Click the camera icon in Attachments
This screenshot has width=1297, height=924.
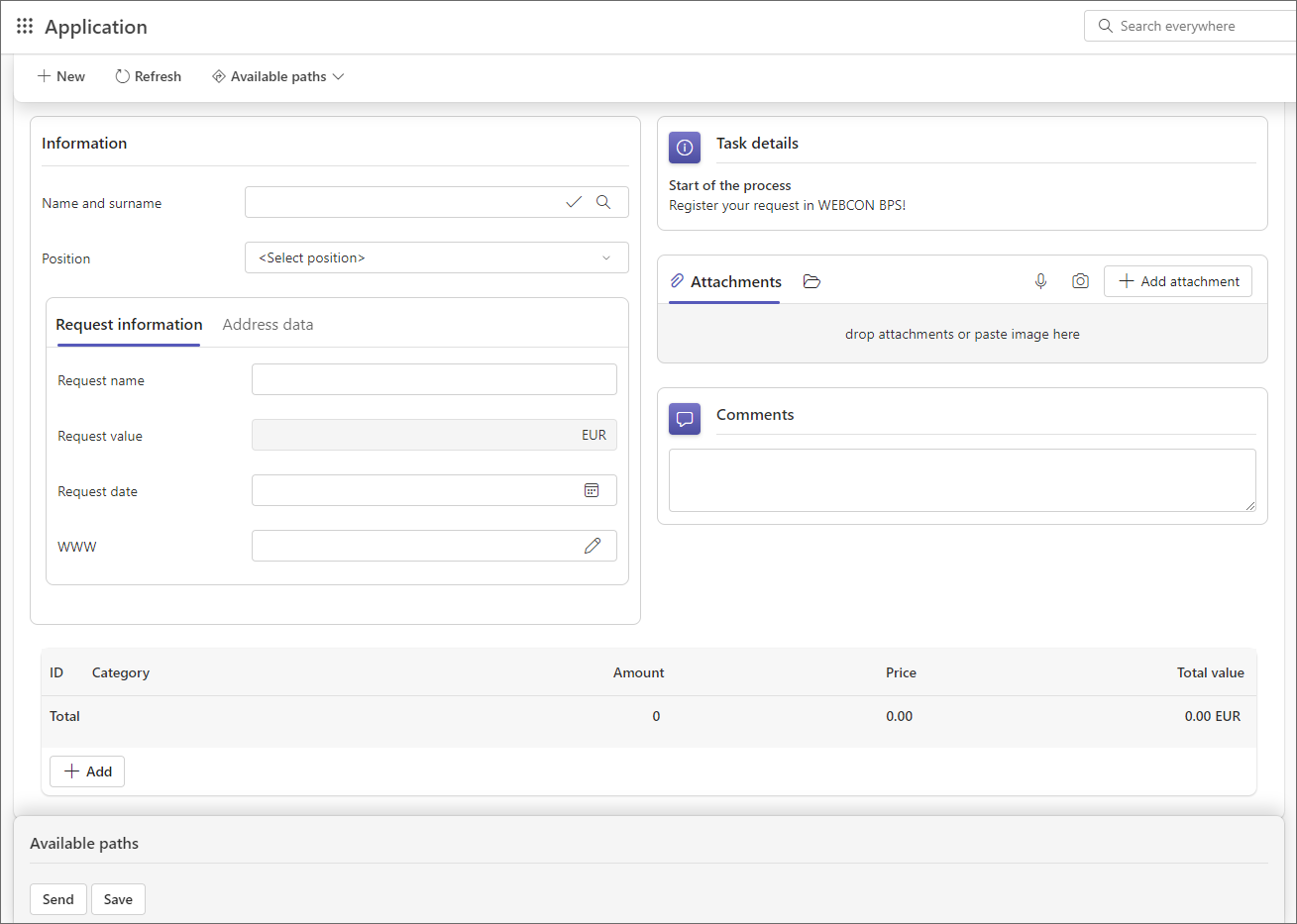tap(1080, 281)
